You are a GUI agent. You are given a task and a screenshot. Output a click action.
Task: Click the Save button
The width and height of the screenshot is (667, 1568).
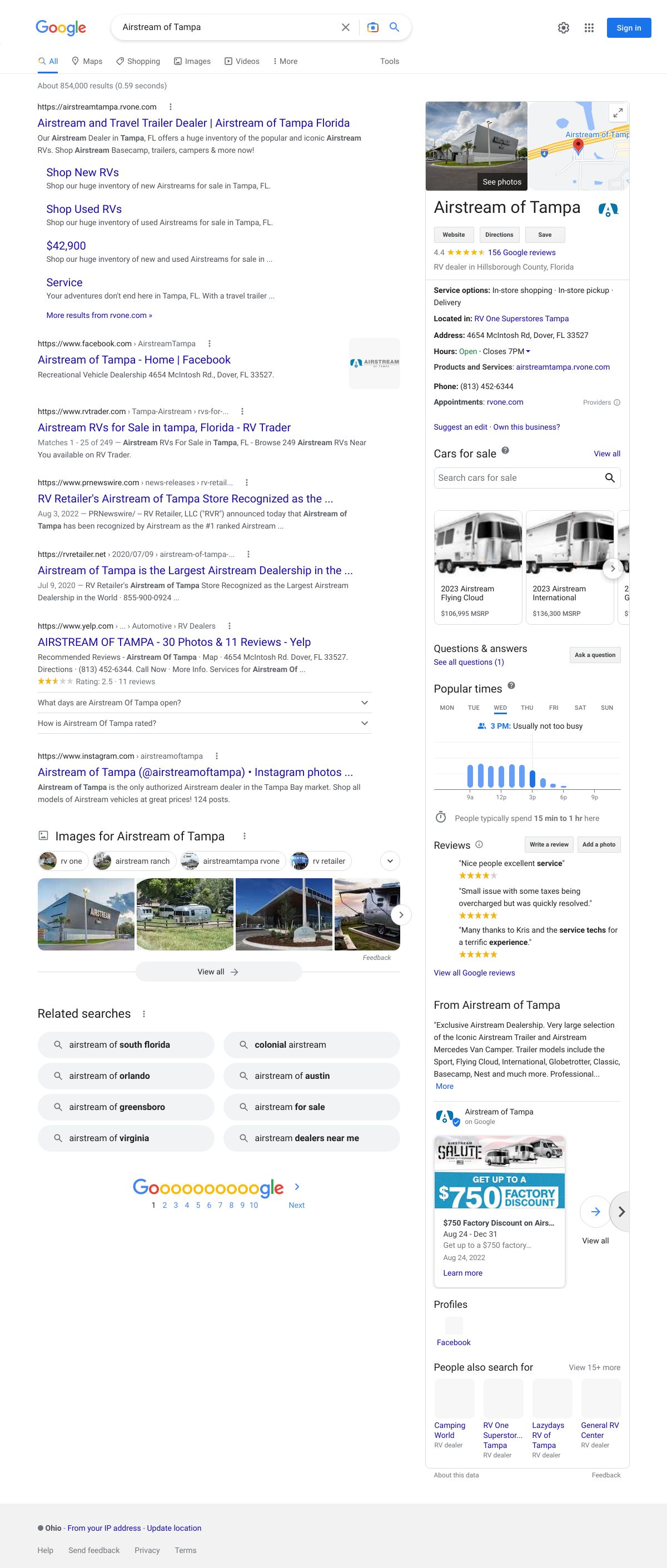coord(545,235)
